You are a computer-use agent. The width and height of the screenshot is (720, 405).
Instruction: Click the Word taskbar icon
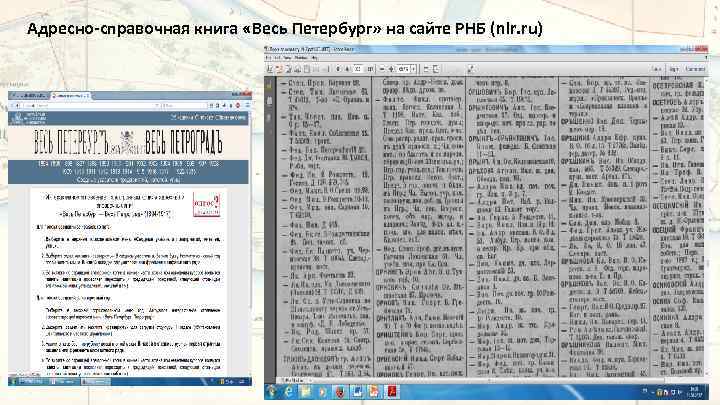coord(358,392)
